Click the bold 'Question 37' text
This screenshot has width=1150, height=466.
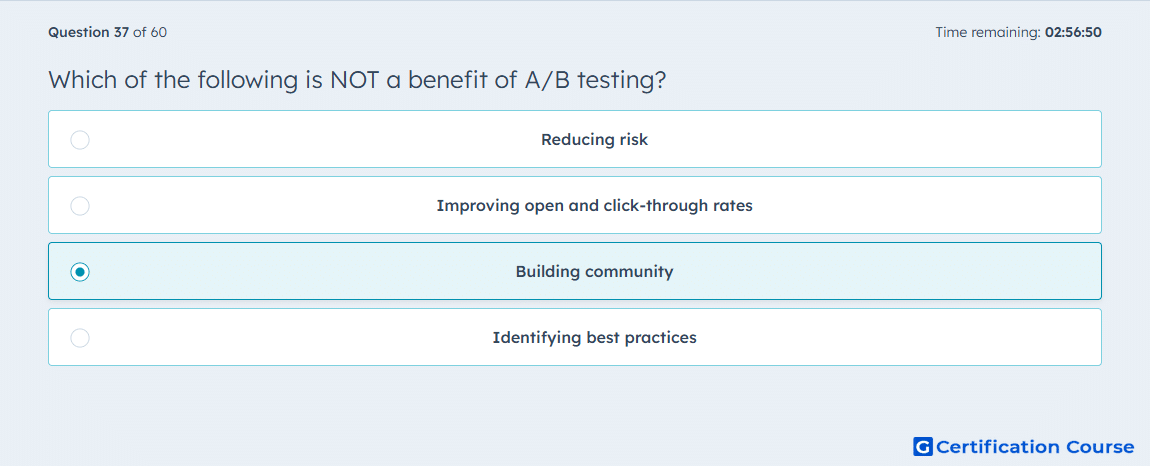tap(88, 32)
